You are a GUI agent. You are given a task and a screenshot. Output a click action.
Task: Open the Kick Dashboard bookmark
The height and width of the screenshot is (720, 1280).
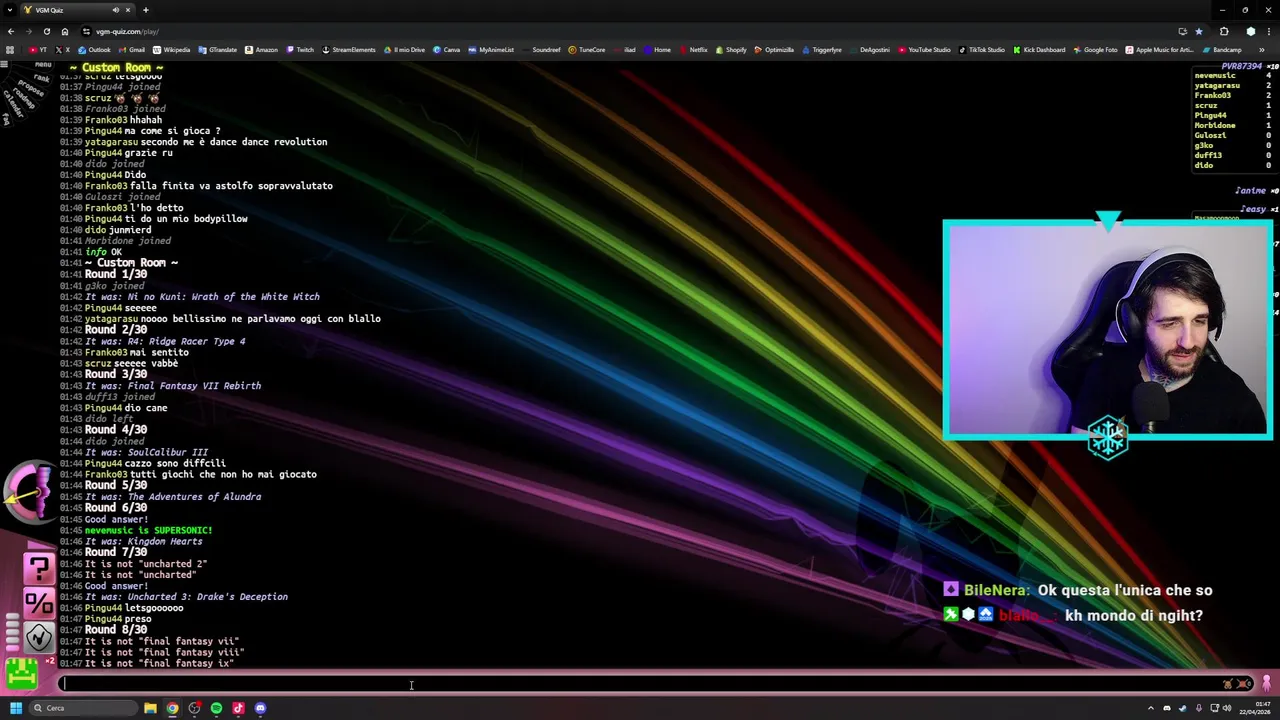coord(1039,50)
